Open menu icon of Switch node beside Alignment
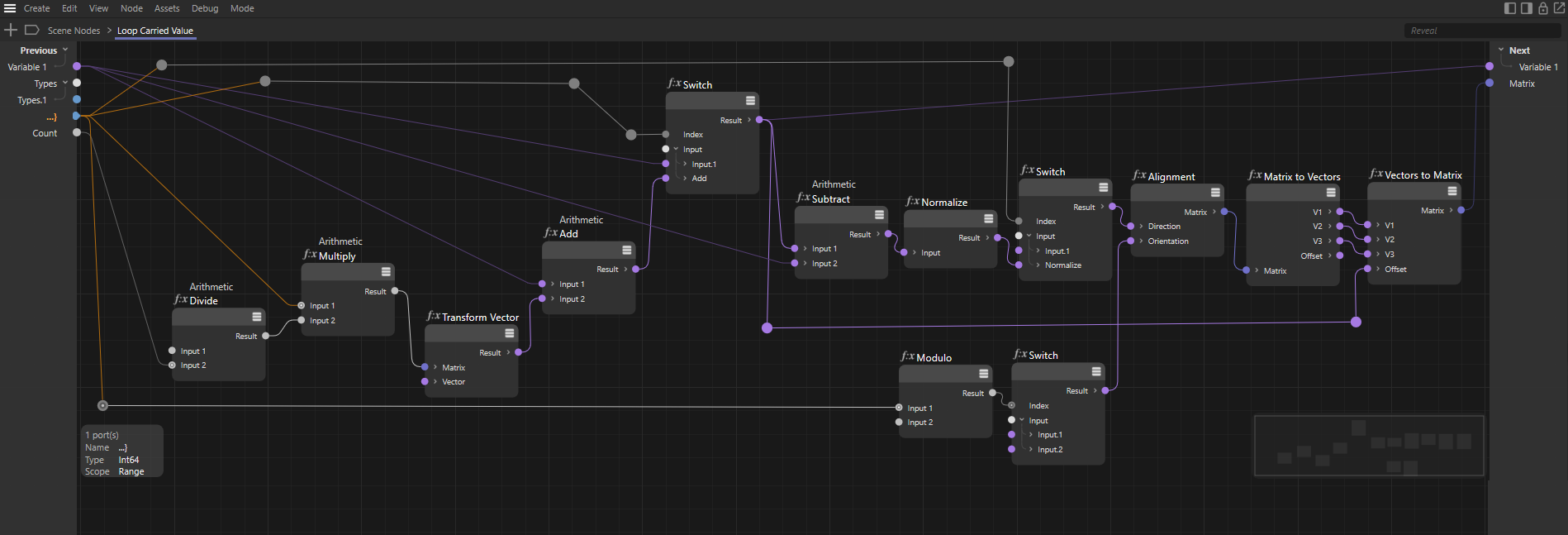Image resolution: width=1568 pixels, height=535 pixels. [x=1104, y=188]
